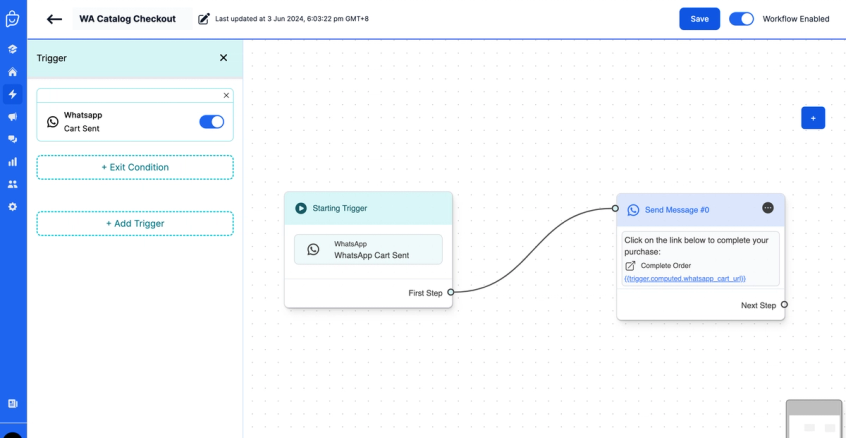Click the Next Step output connector
The height and width of the screenshot is (438, 846).
tap(784, 305)
